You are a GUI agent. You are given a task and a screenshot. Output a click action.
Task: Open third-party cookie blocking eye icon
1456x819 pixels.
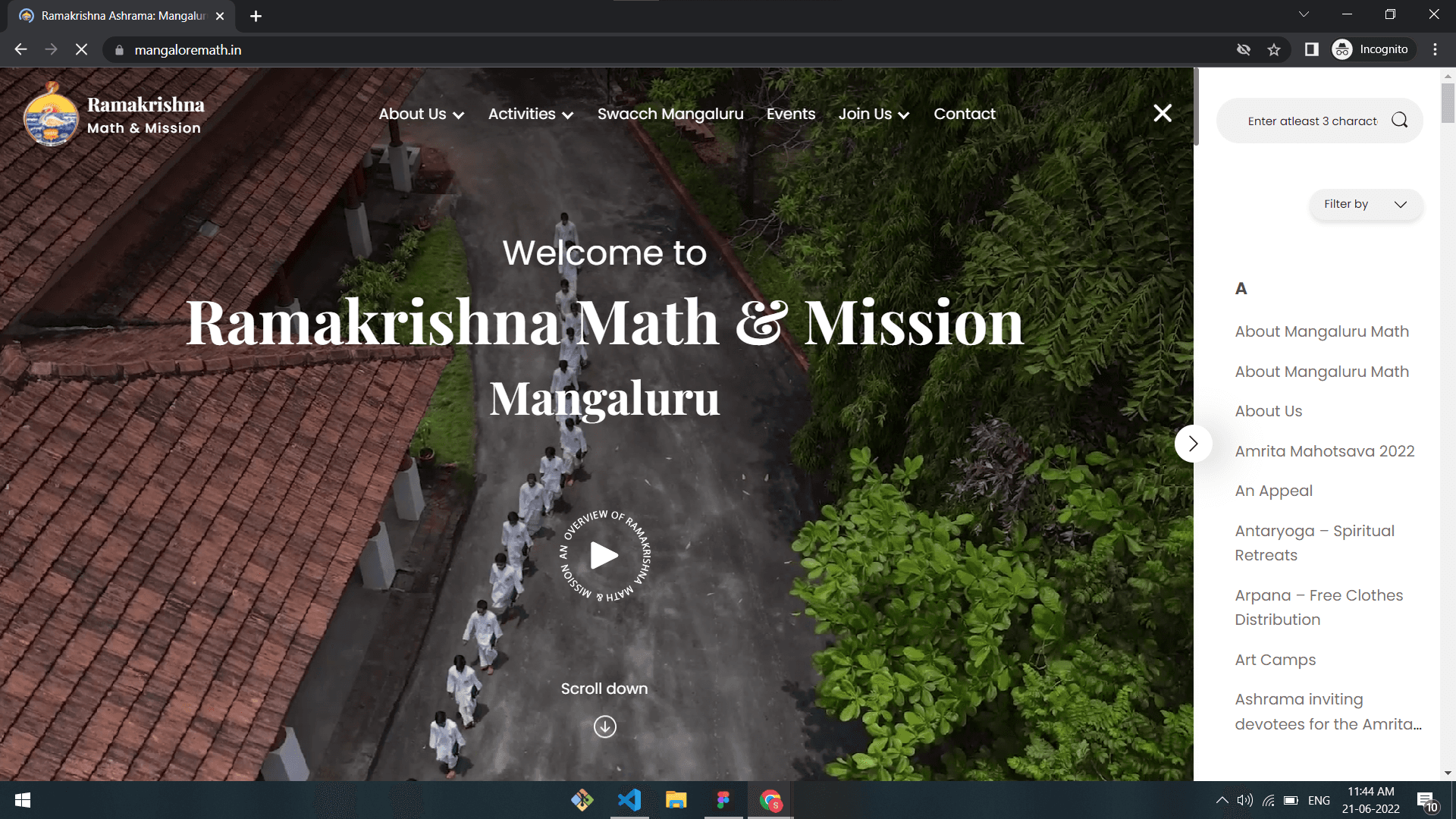1244,49
